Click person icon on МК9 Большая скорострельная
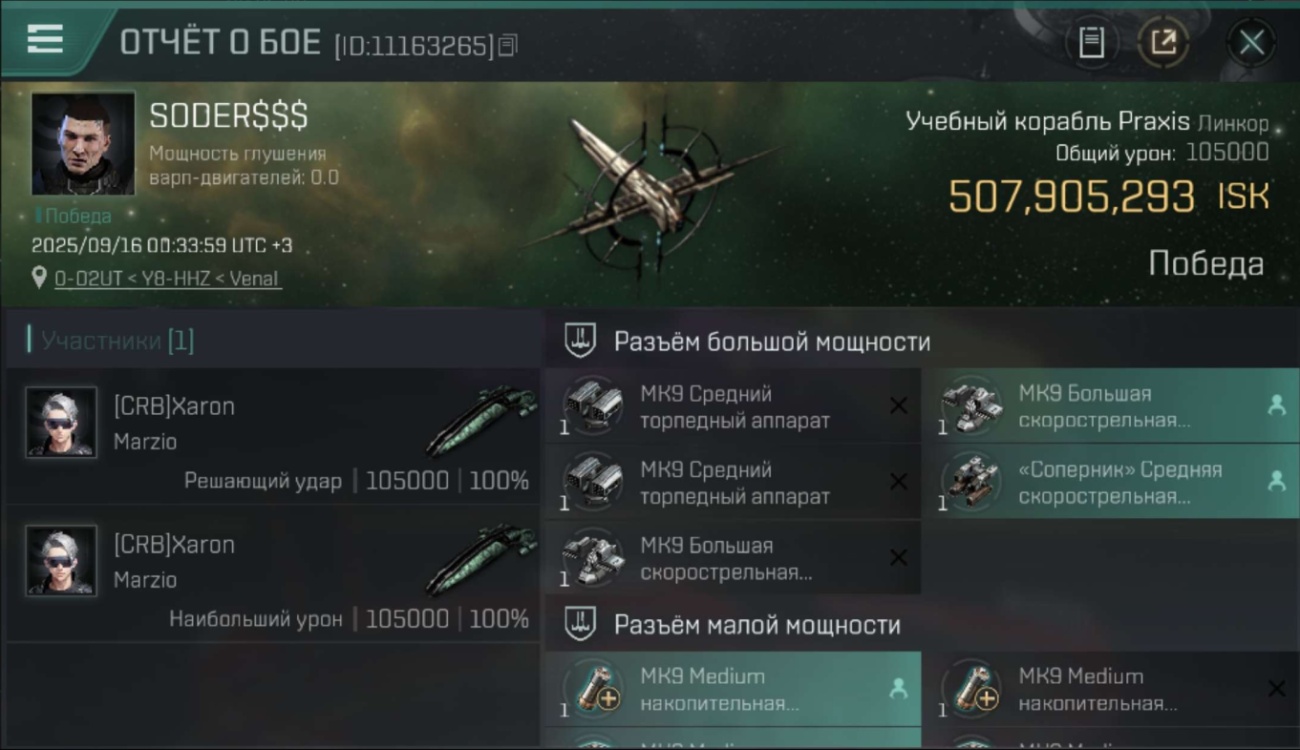 [x=1276, y=405]
